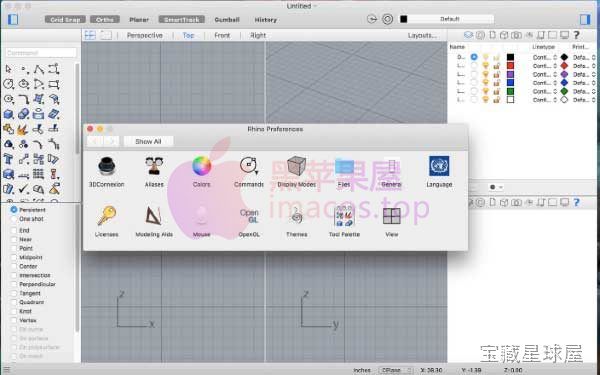Open the Tool Palette preferences
Viewport: 600px width, 375px height.
coord(344,221)
